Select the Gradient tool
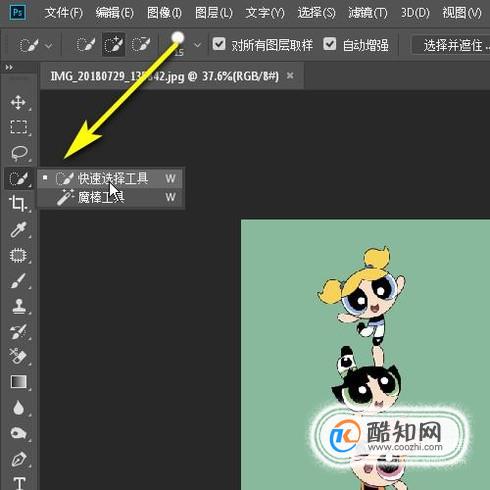This screenshot has width=490, height=490. 19,382
